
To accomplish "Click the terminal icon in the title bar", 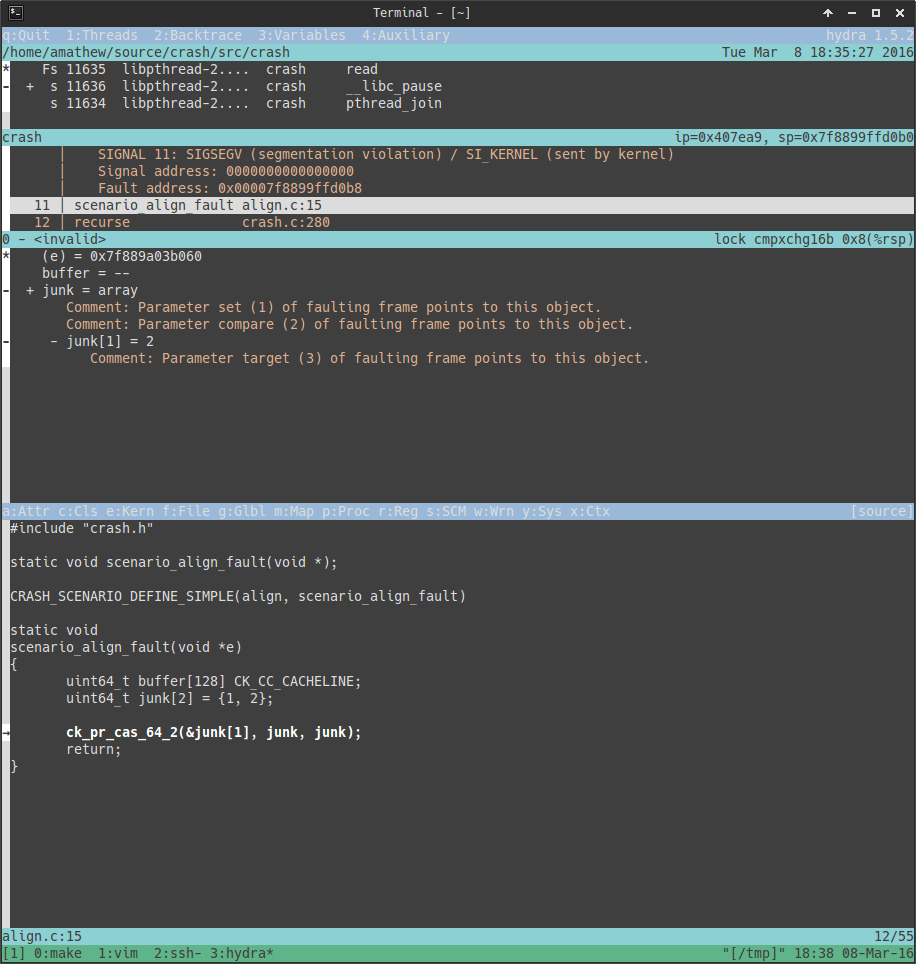I will pos(13,13).
